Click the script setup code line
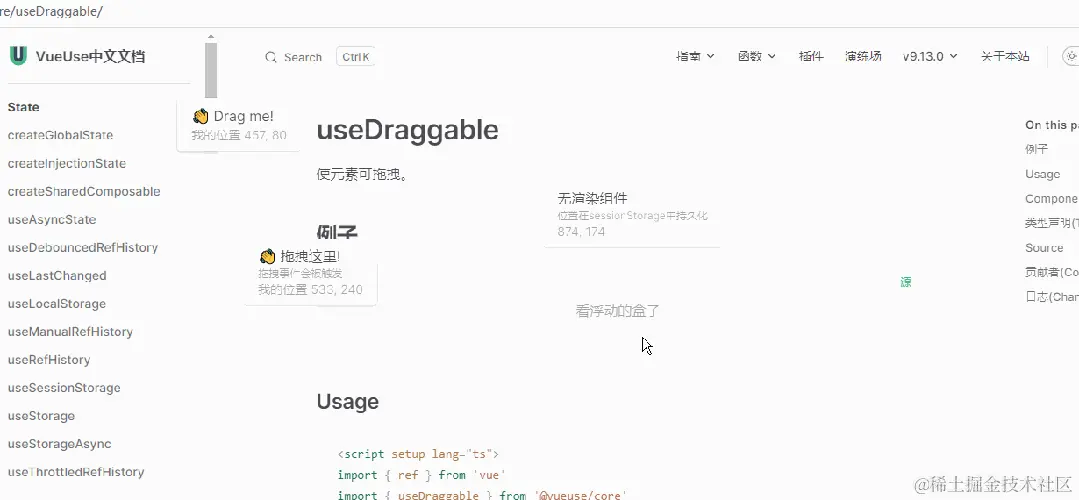 coord(418,455)
